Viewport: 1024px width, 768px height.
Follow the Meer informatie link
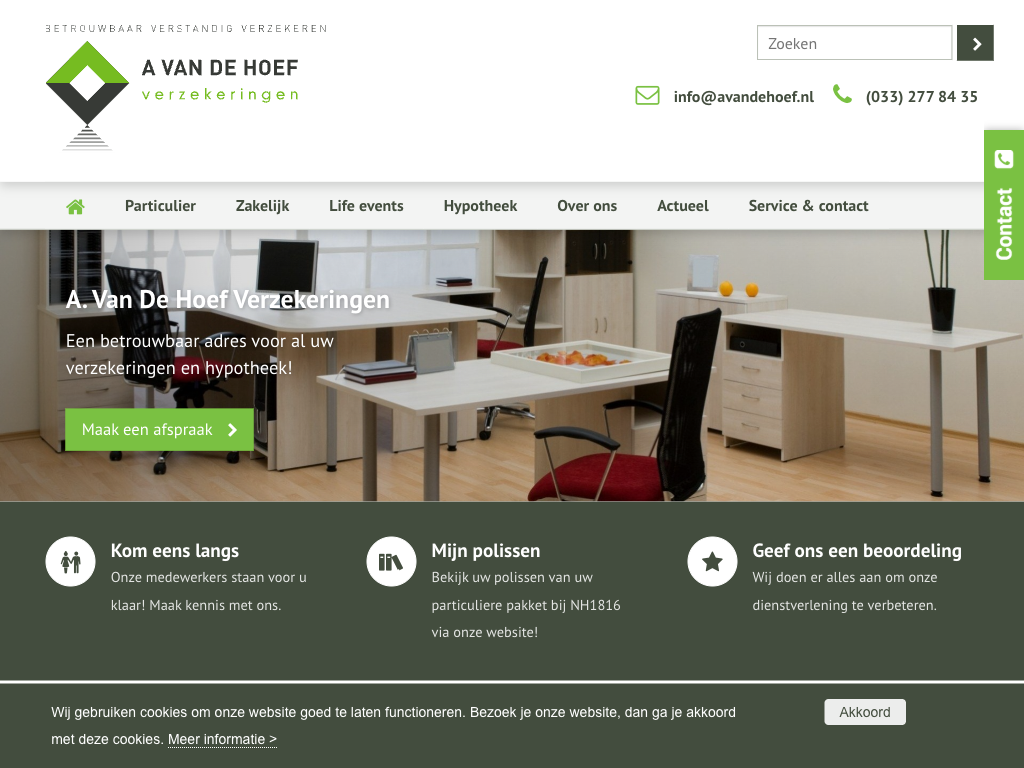click(222, 739)
